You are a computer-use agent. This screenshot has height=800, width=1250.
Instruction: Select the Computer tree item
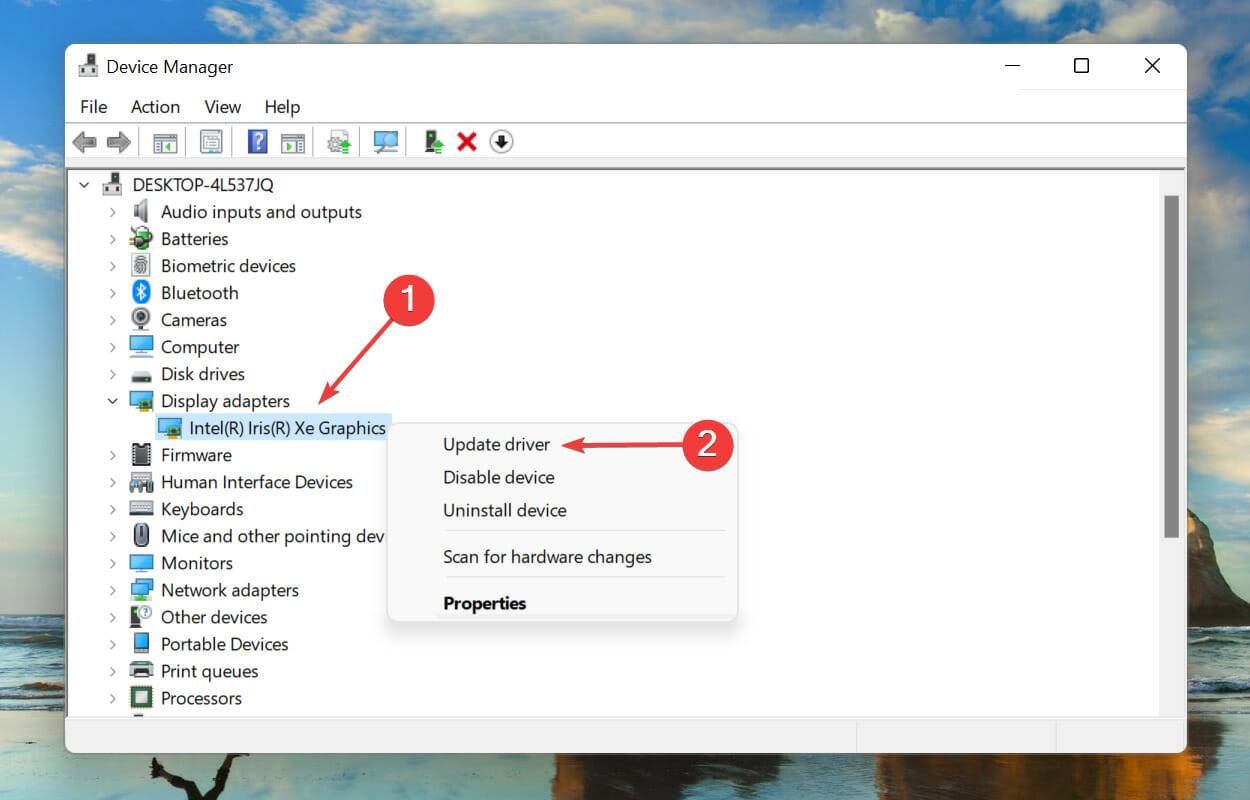[200, 347]
